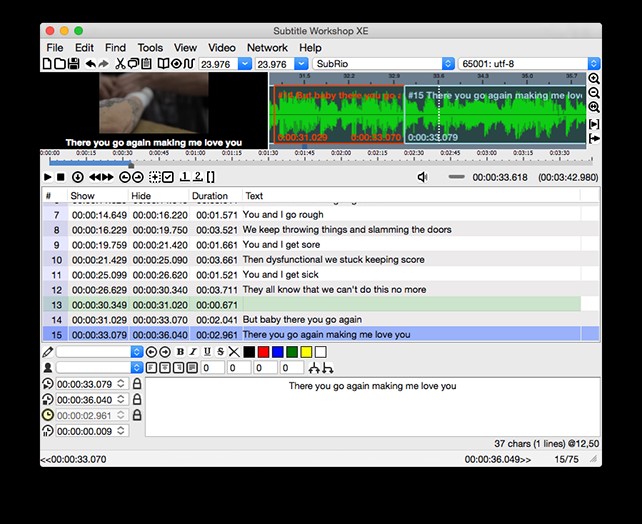The image size is (642, 524).
Task: Open the second 23.976 FPS dropdown
Action: point(301,64)
